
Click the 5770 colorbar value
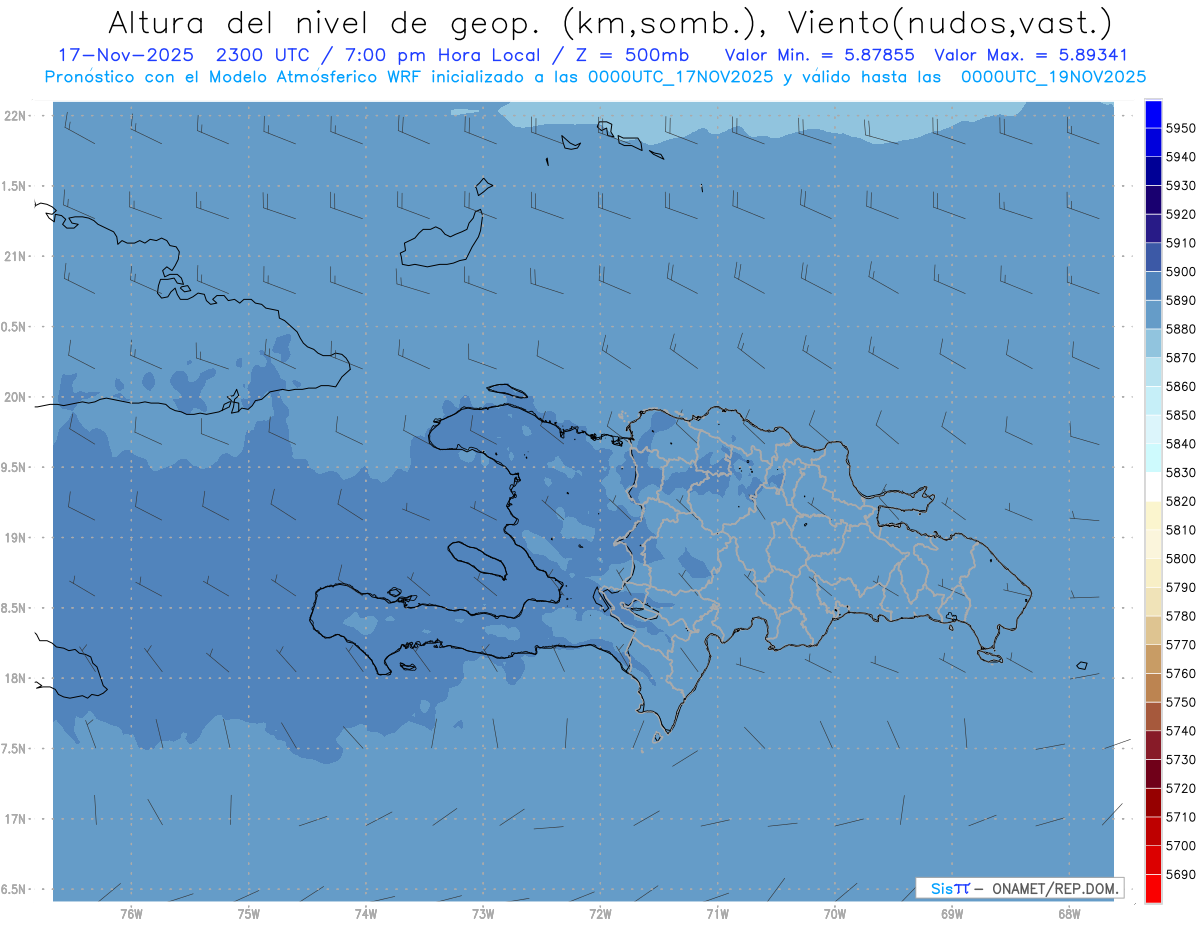pyautogui.click(x=1181, y=645)
